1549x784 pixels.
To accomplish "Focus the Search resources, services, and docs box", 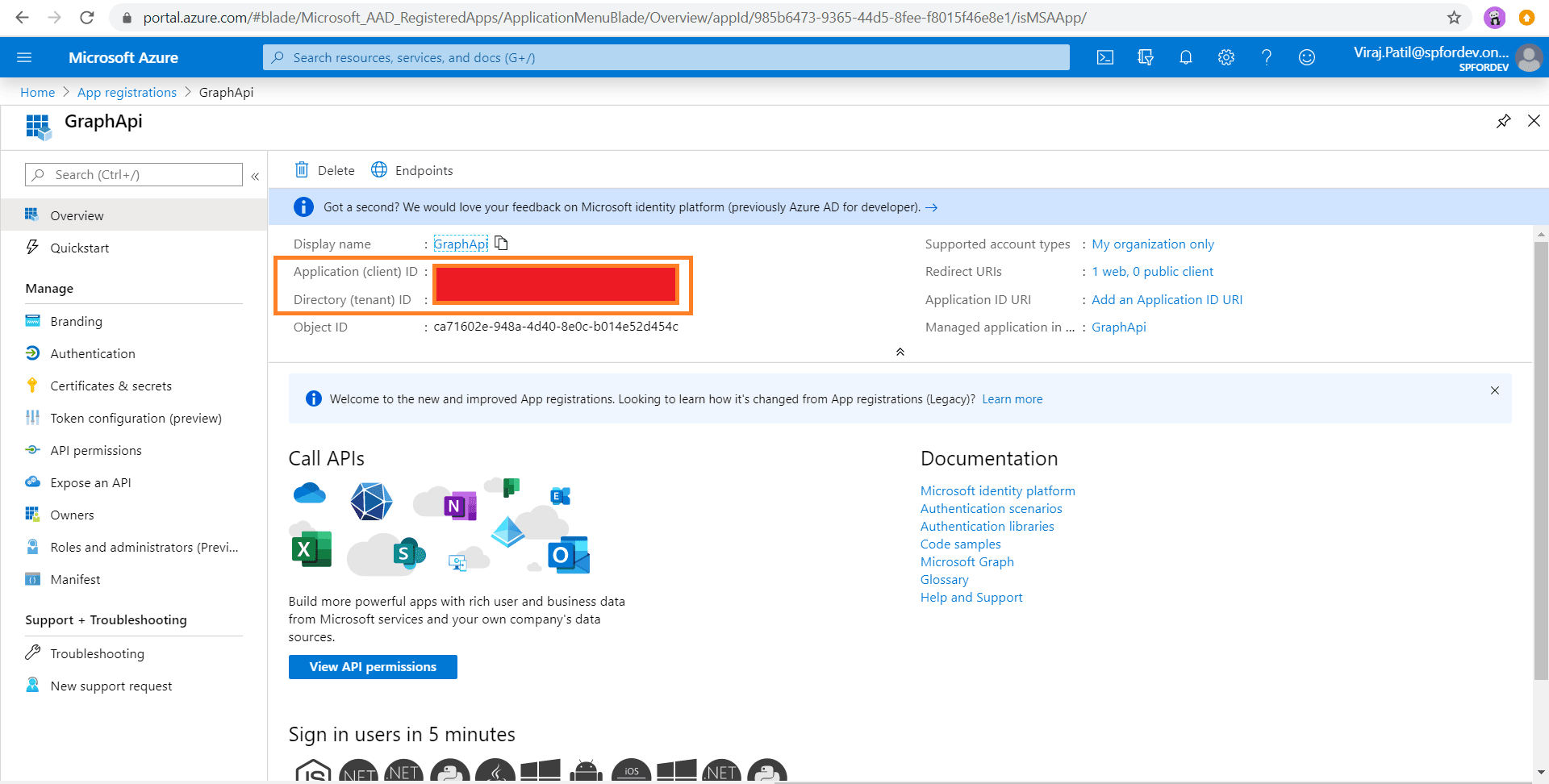I will click(666, 57).
